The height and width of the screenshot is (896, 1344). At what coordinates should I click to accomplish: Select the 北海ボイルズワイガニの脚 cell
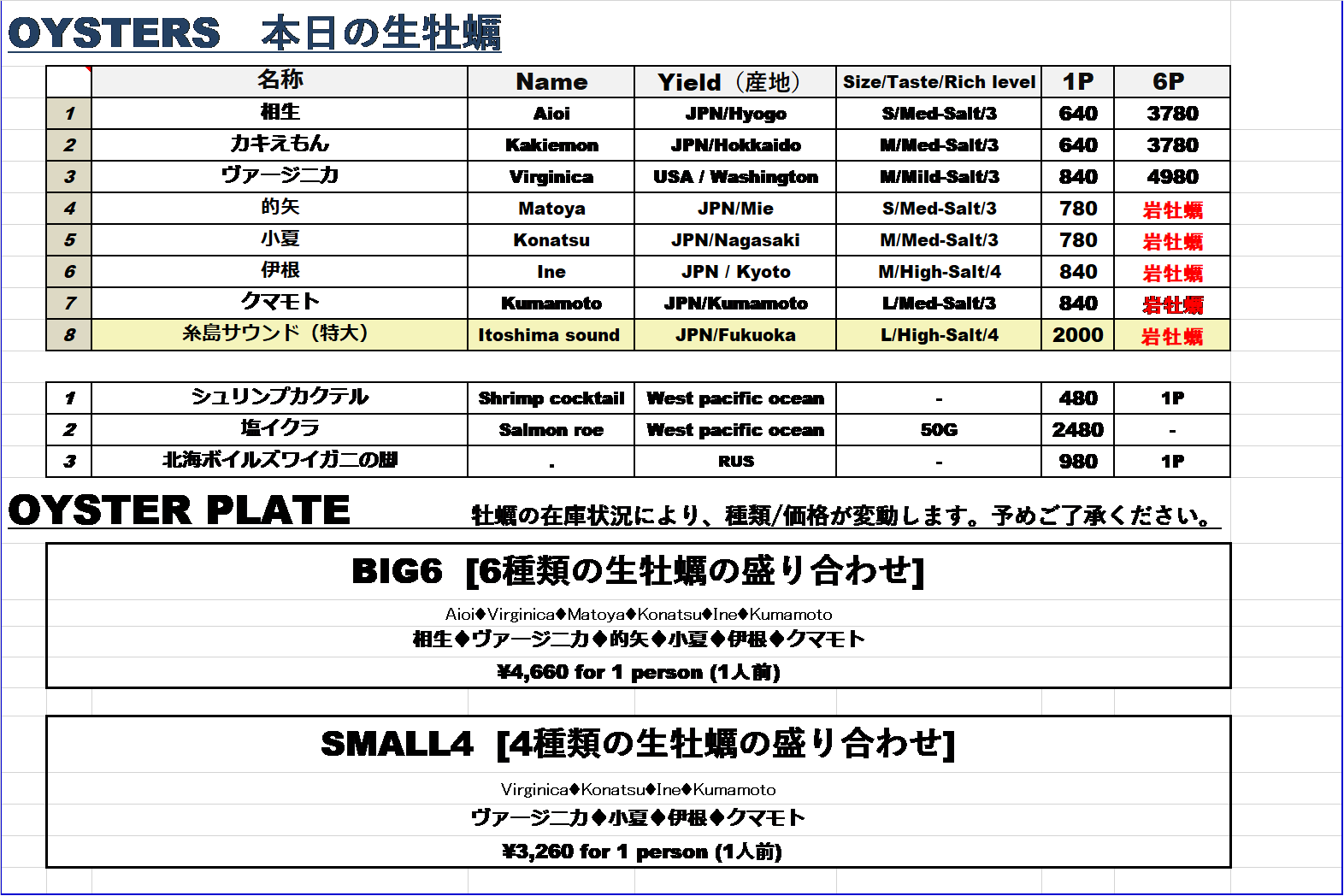[280, 461]
